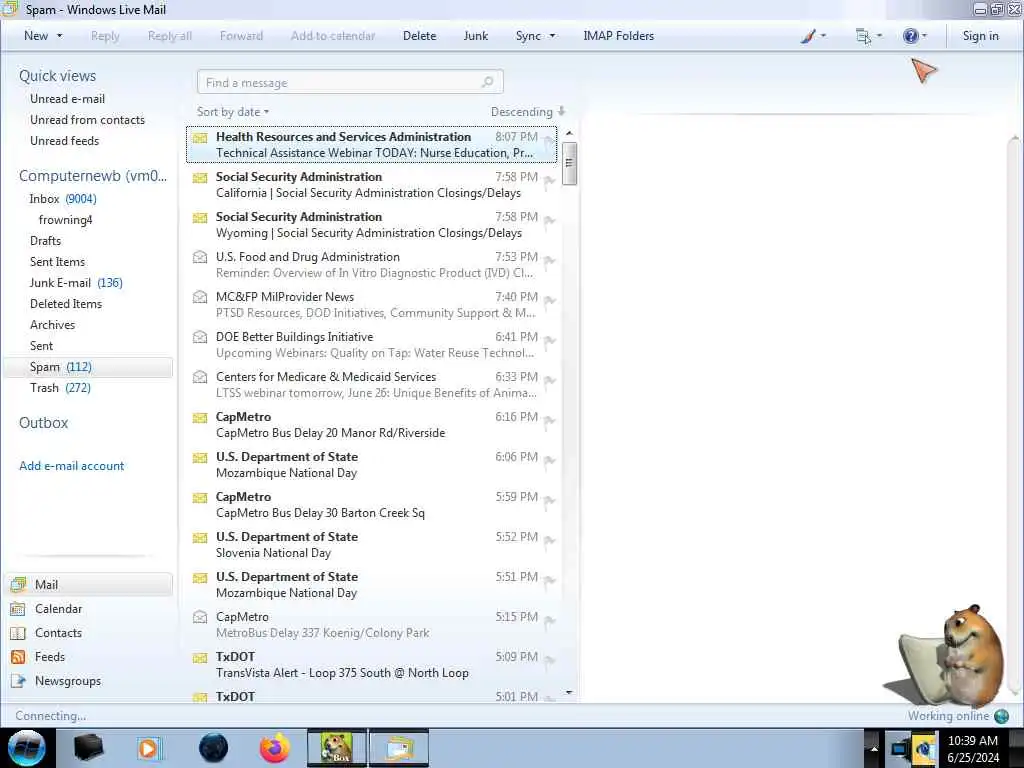The image size is (1024, 768).
Task: Open the Junk E-mail folder
Action: coord(76,283)
